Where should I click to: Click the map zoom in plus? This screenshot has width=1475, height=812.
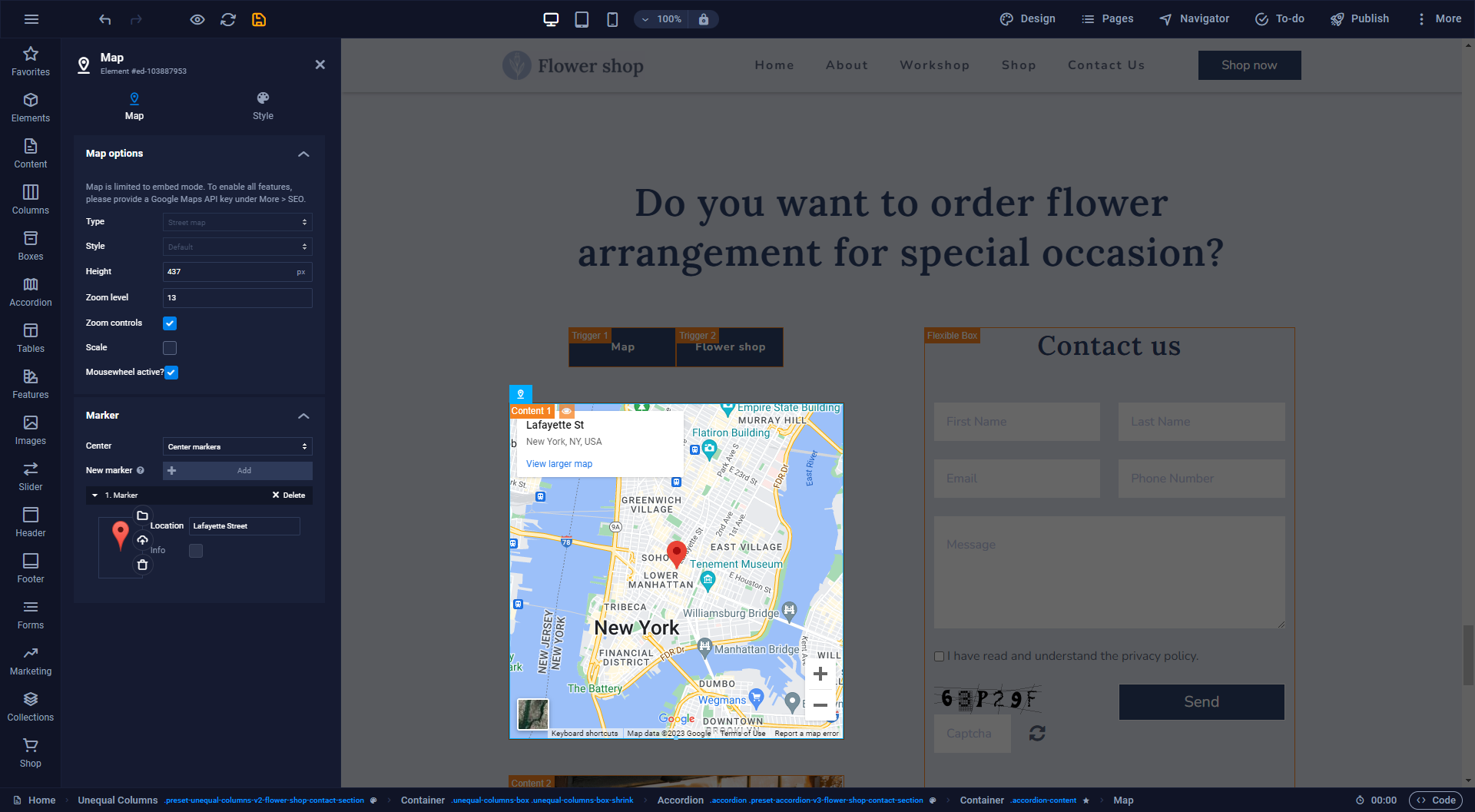tap(820, 674)
